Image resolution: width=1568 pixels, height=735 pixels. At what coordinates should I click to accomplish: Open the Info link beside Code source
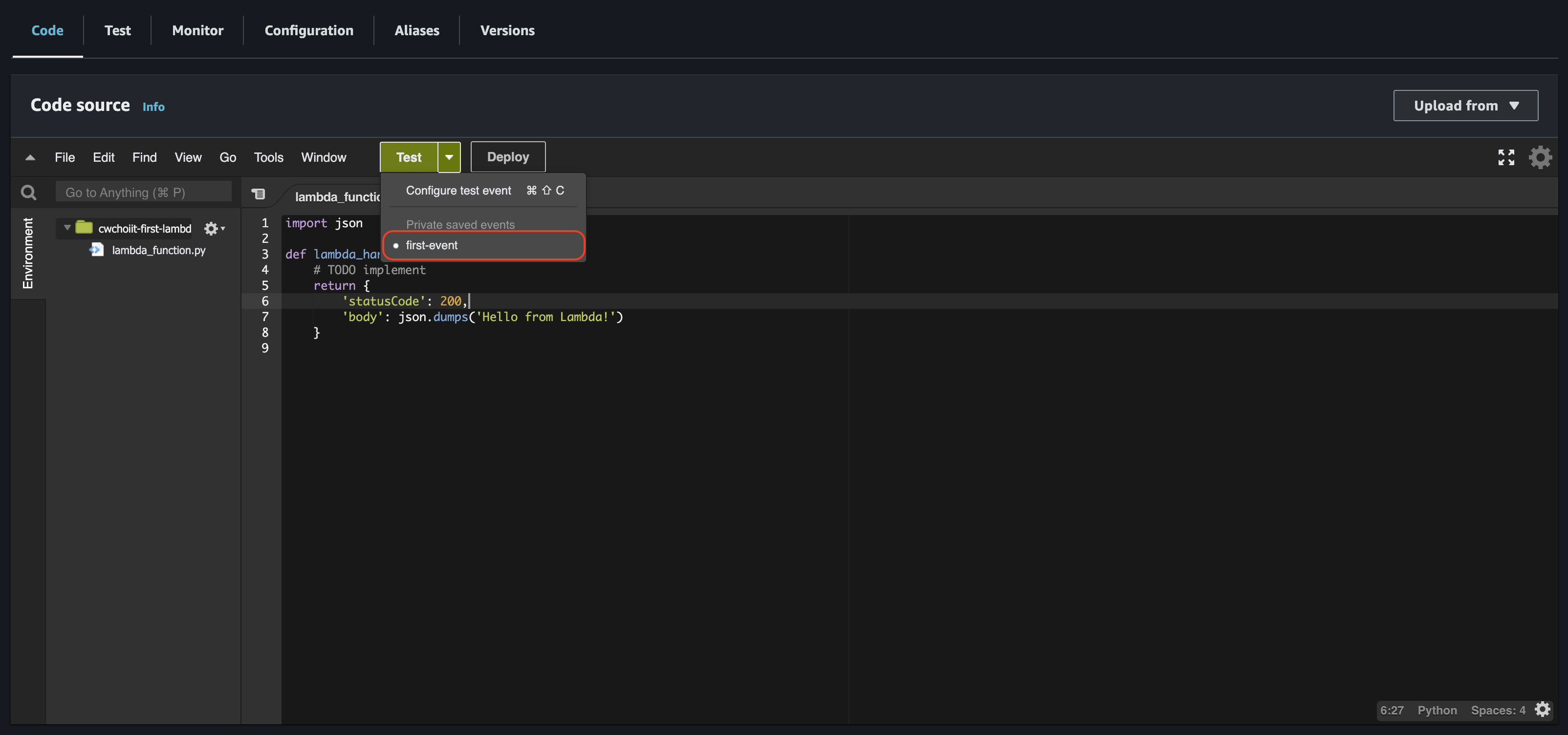(x=153, y=107)
